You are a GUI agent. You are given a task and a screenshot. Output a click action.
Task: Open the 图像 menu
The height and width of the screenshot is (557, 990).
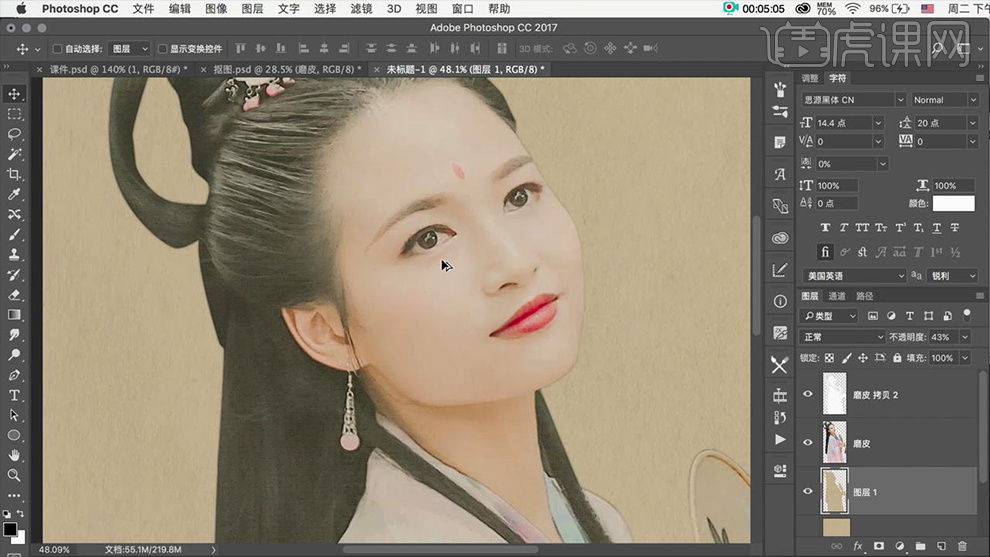tap(216, 9)
